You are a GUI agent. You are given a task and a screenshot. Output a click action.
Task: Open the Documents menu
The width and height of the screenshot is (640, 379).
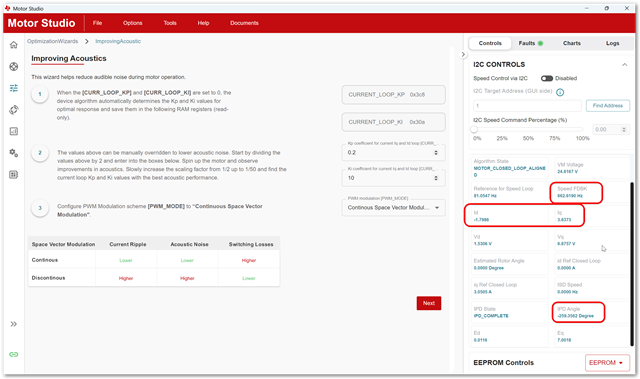[244, 23]
